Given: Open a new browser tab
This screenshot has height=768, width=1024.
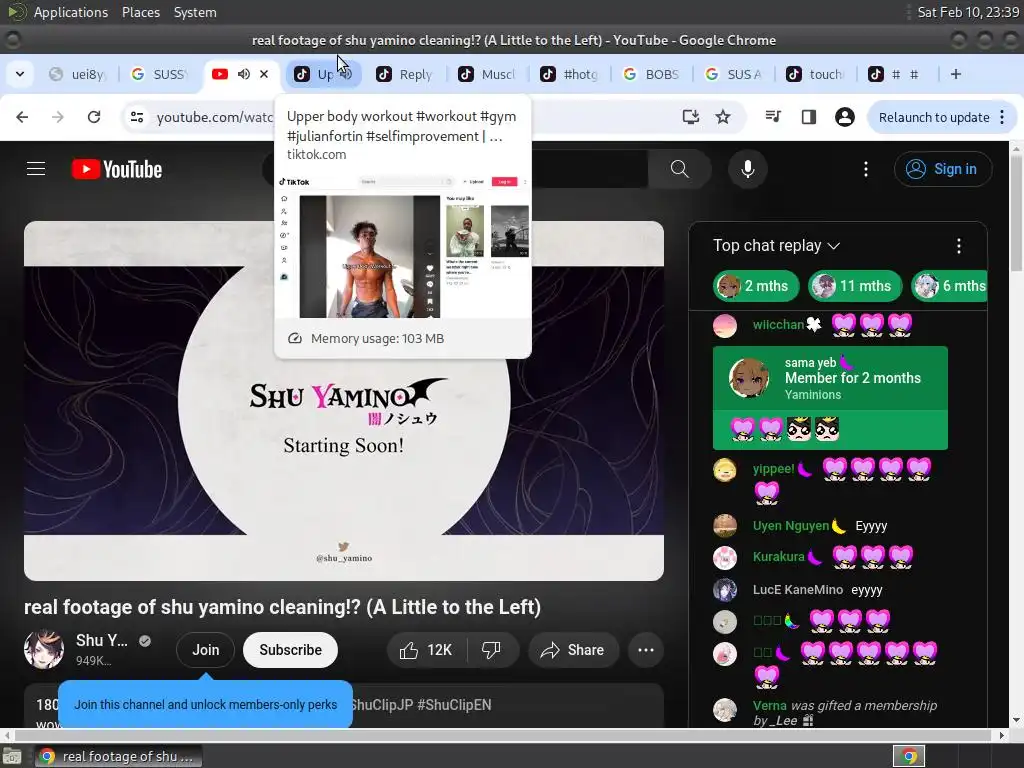Looking at the screenshot, I should [x=955, y=74].
